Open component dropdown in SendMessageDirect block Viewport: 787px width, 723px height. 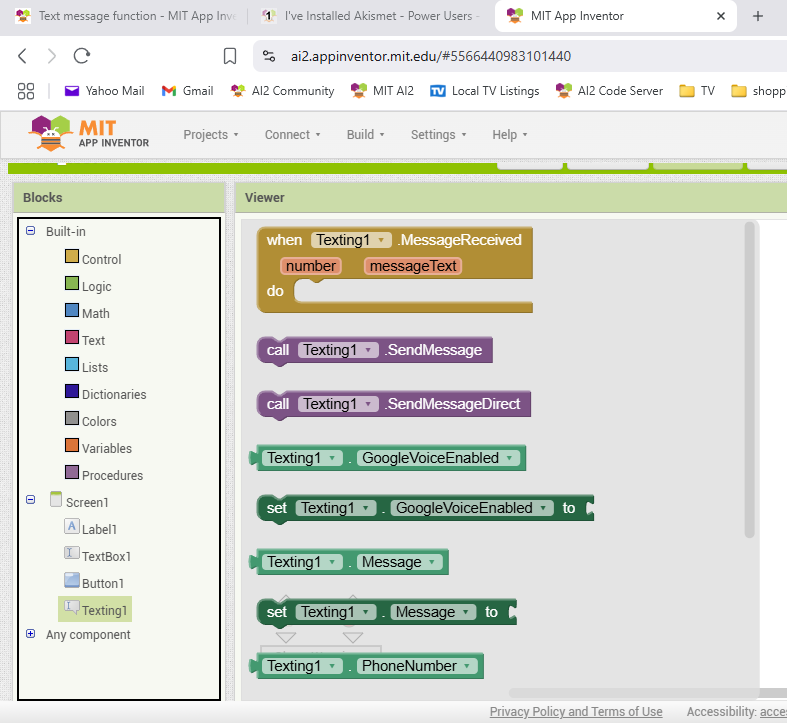[338, 404]
